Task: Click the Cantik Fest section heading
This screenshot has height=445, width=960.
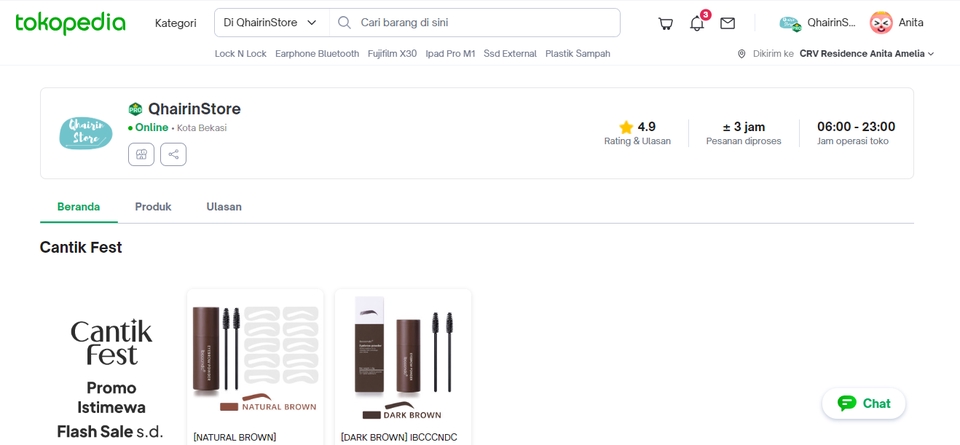Action: tap(81, 247)
